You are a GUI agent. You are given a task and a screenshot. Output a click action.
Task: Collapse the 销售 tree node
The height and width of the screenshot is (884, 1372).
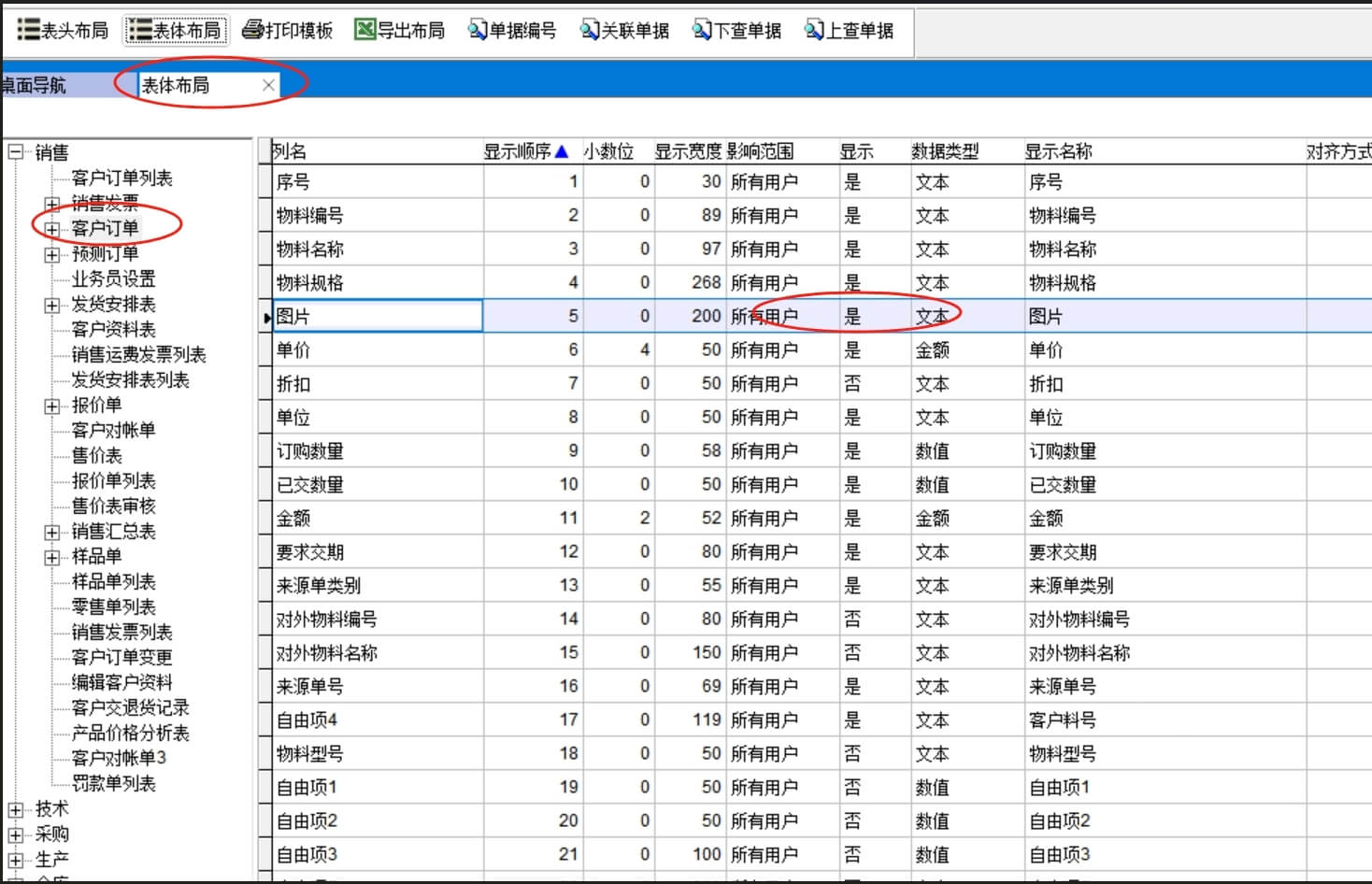point(16,151)
